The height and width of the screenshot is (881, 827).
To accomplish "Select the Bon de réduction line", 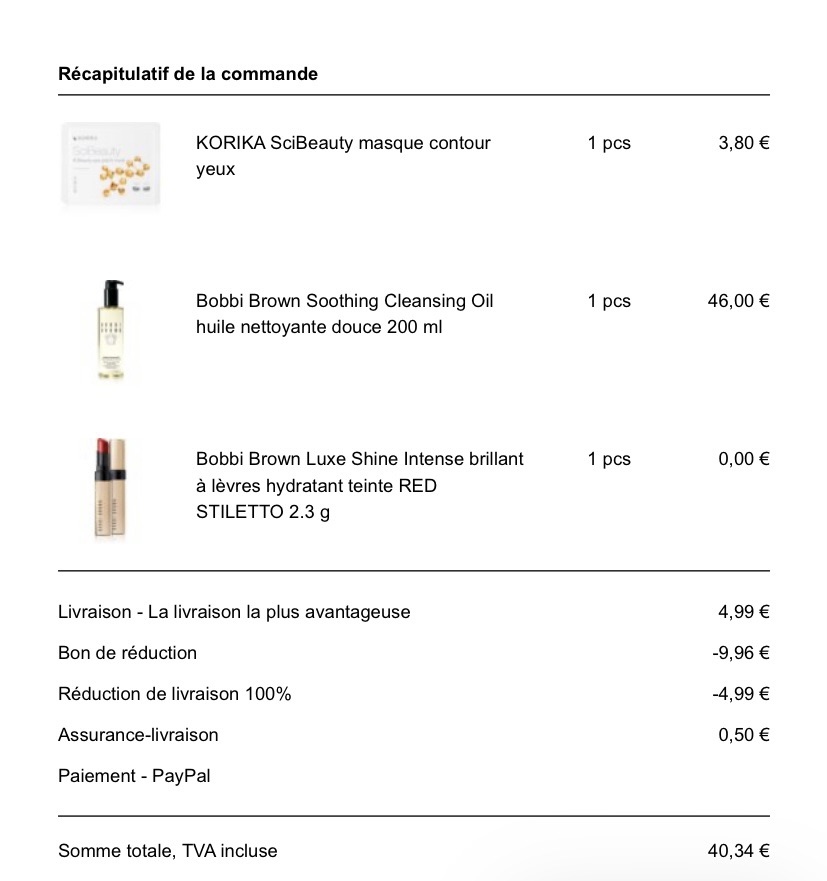I will [x=414, y=652].
